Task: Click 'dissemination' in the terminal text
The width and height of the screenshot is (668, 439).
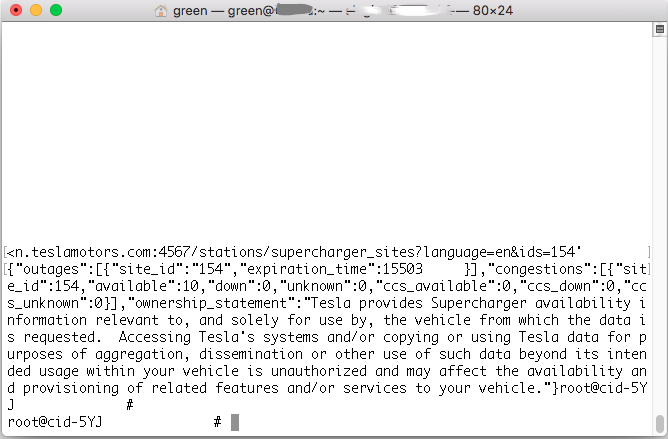Action: (x=251, y=355)
